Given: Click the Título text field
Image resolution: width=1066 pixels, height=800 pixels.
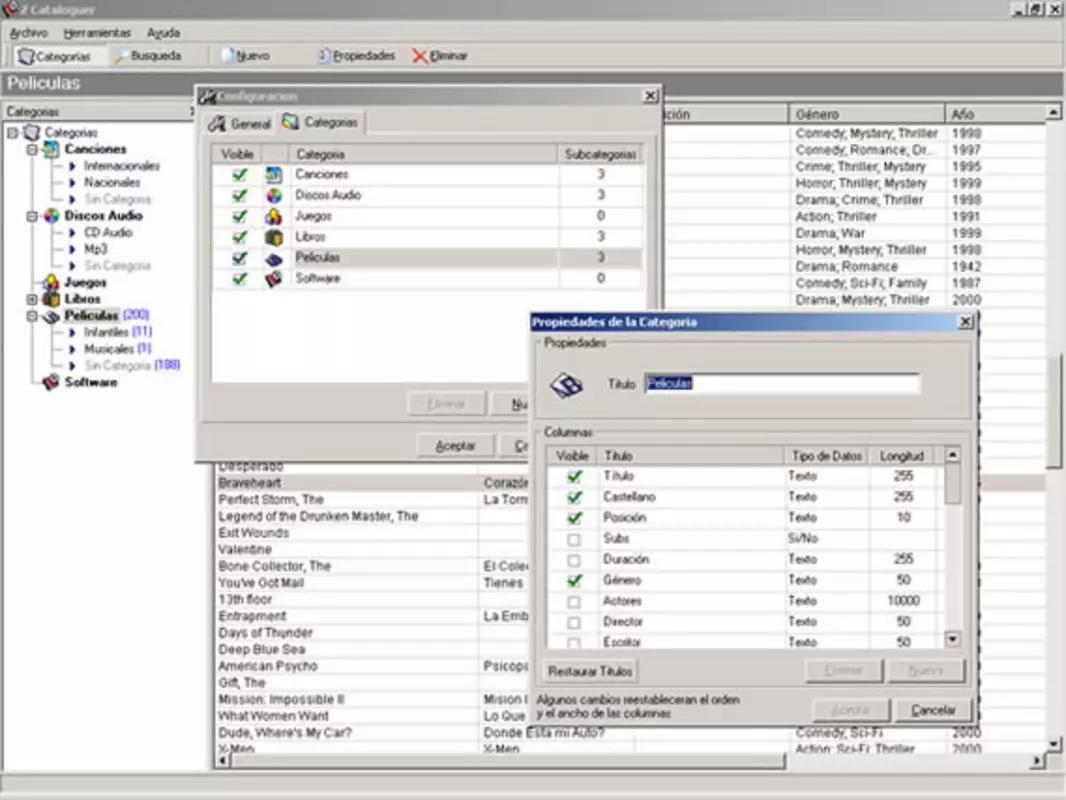Looking at the screenshot, I should (x=782, y=383).
